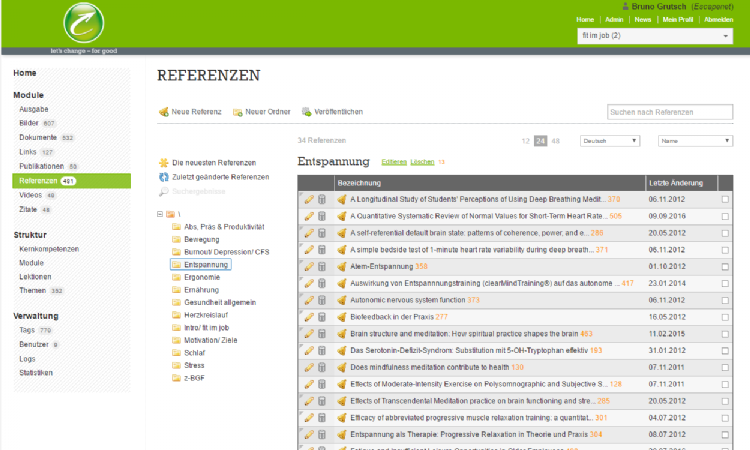Show 48 references per page

pos(556,141)
